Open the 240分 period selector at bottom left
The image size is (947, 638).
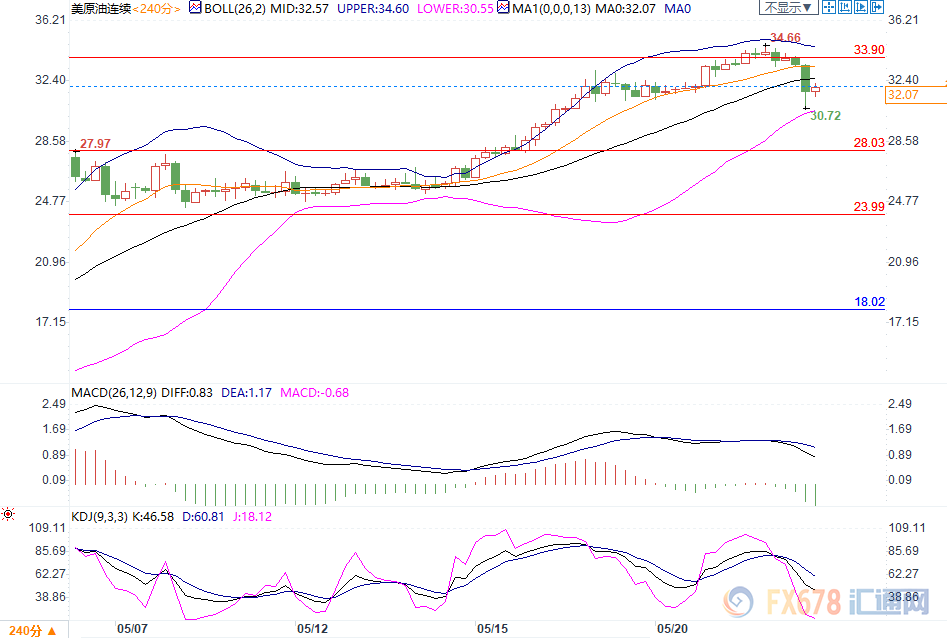(x=33, y=630)
